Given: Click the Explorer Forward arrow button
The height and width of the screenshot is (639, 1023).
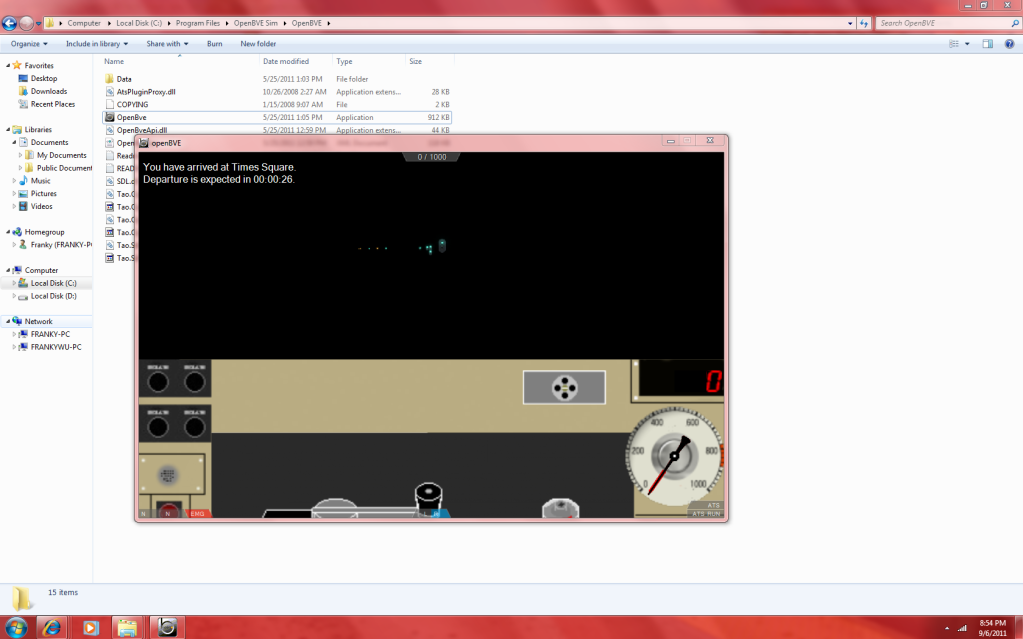Looking at the screenshot, I should pos(26,23).
